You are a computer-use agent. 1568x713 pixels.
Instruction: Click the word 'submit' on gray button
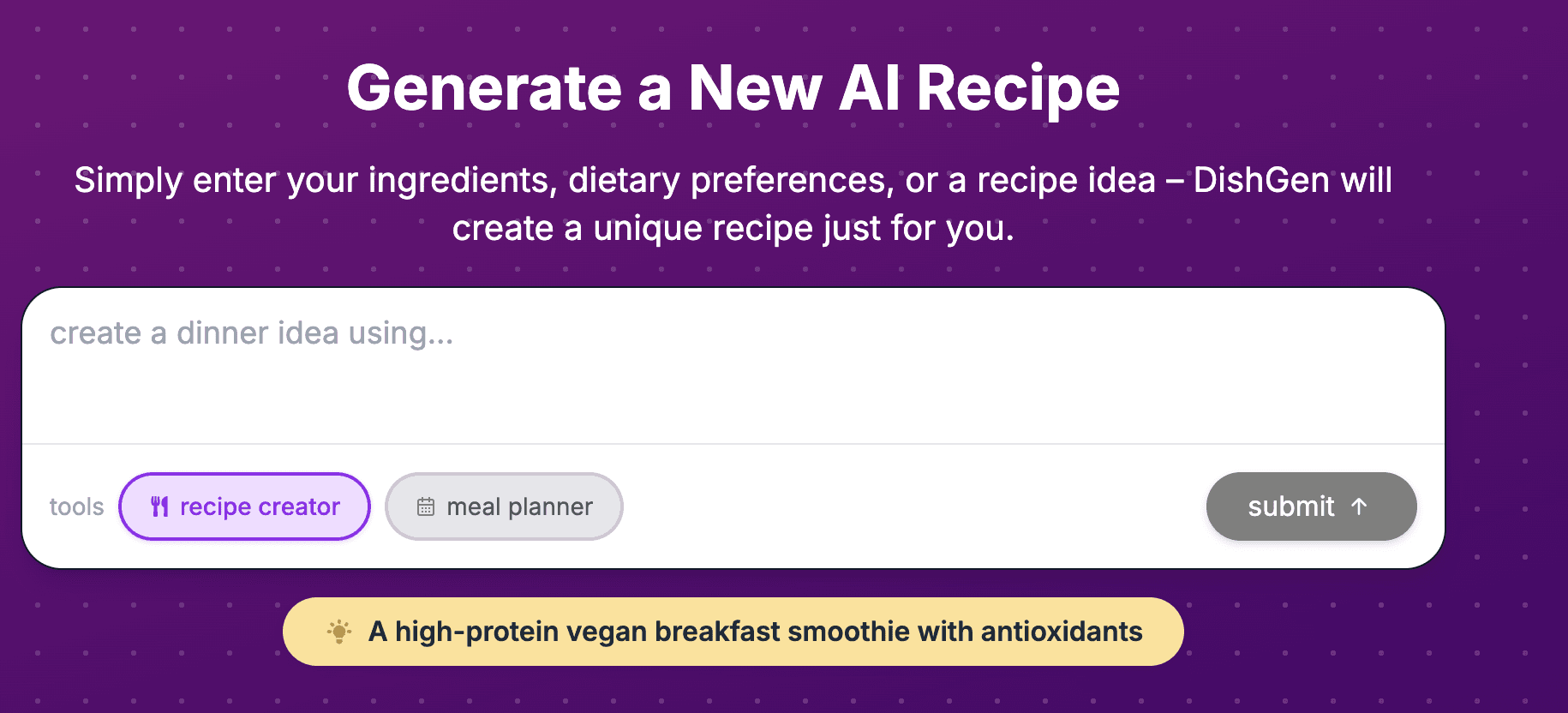tap(1290, 506)
